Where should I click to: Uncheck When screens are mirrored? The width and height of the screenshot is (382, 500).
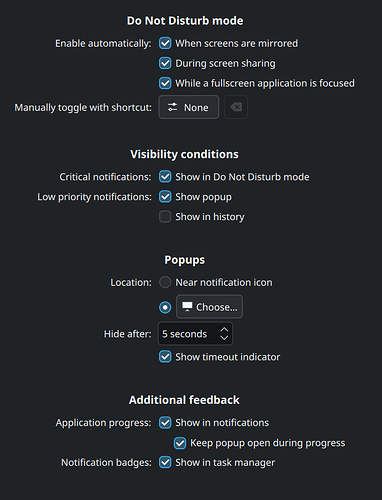pyautogui.click(x=165, y=43)
